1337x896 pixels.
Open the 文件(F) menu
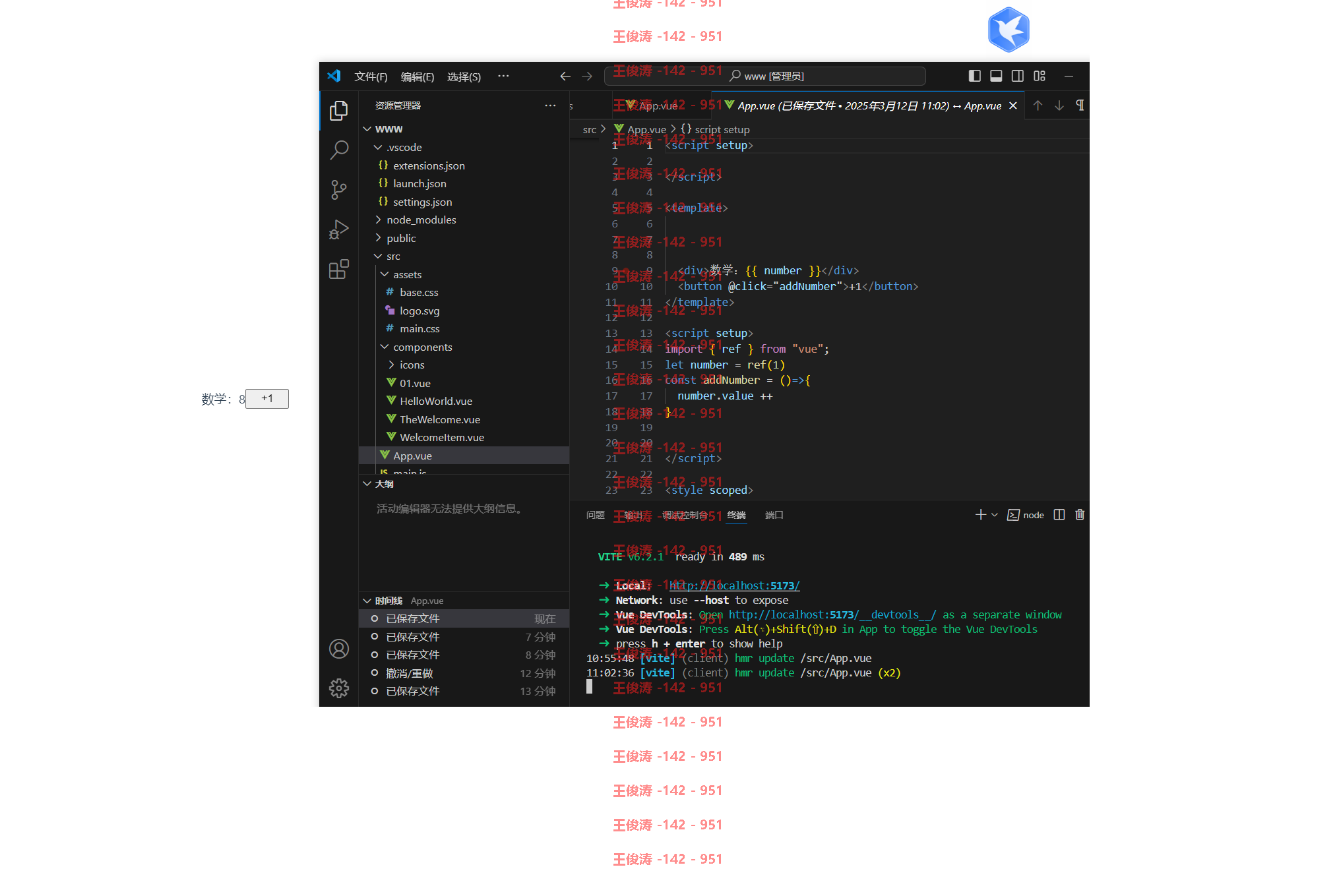coord(371,76)
